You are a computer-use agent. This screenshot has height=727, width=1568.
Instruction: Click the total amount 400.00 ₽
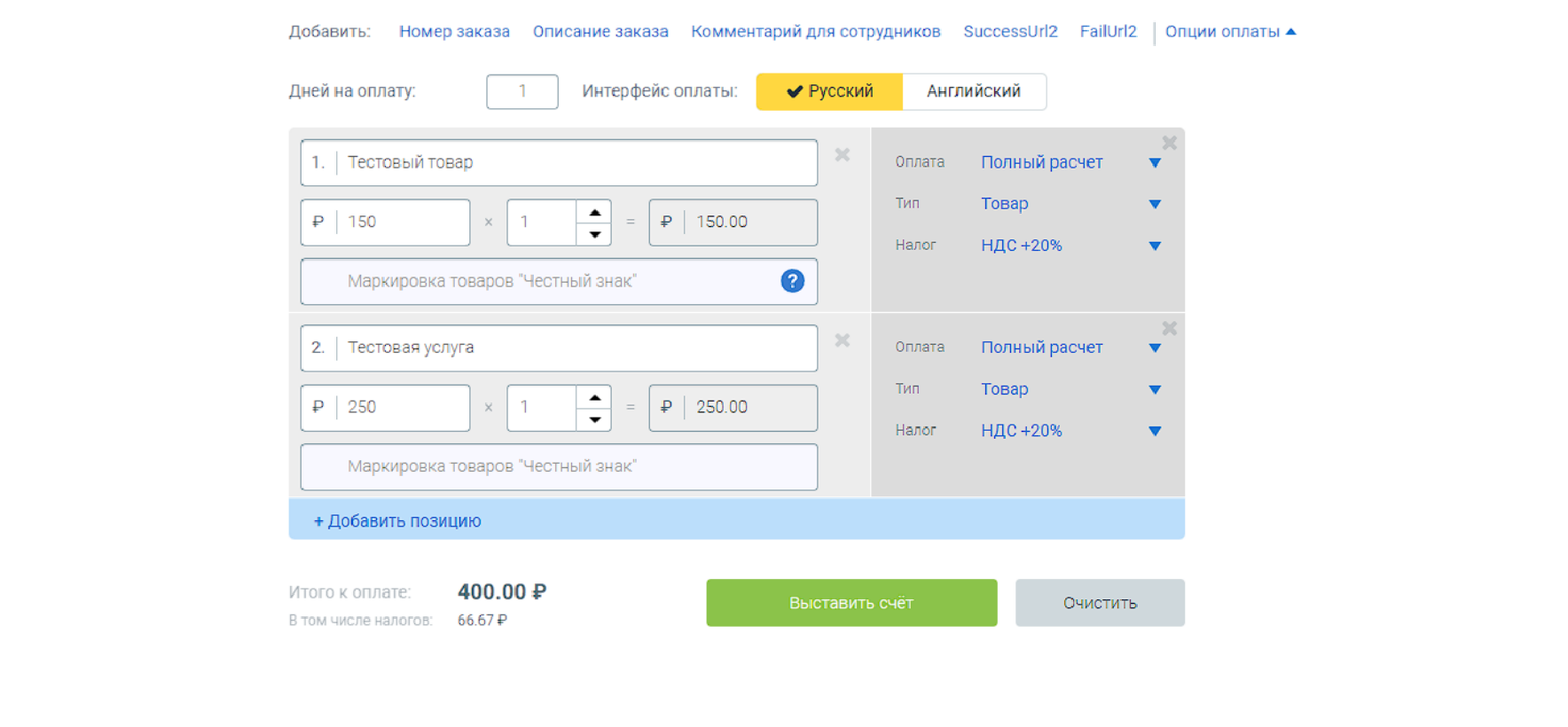point(502,591)
